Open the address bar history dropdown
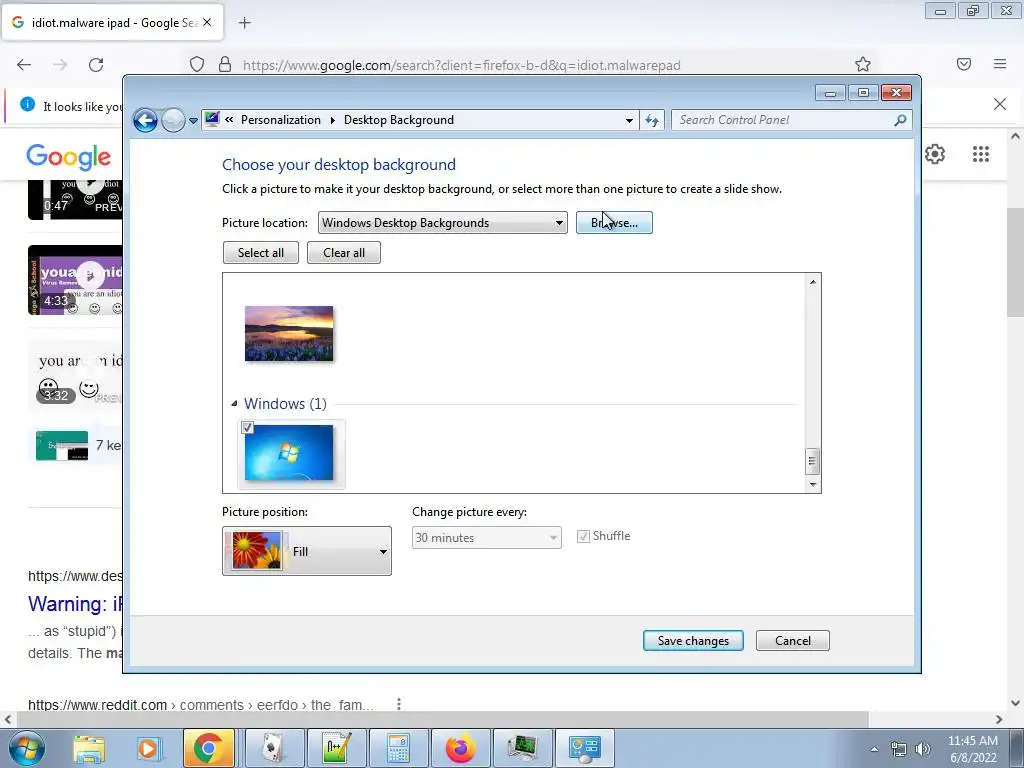This screenshot has width=1024, height=768. pos(629,120)
